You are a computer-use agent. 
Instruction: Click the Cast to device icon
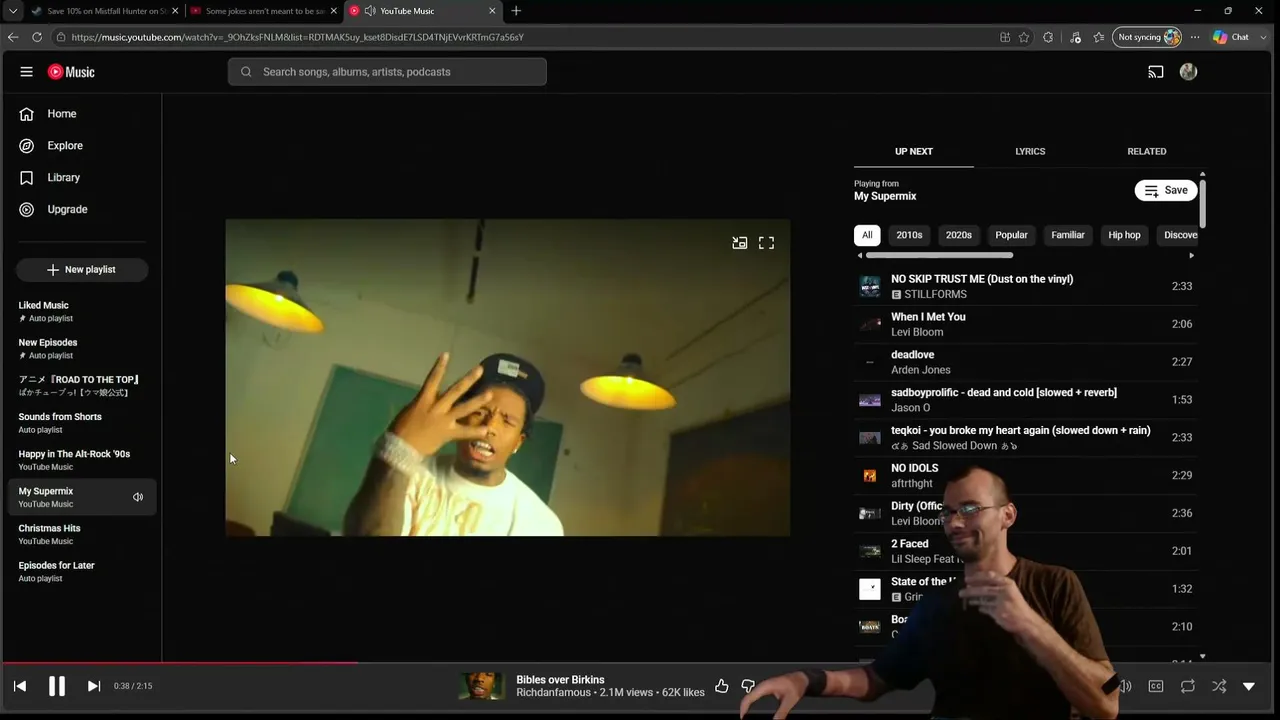click(1156, 72)
